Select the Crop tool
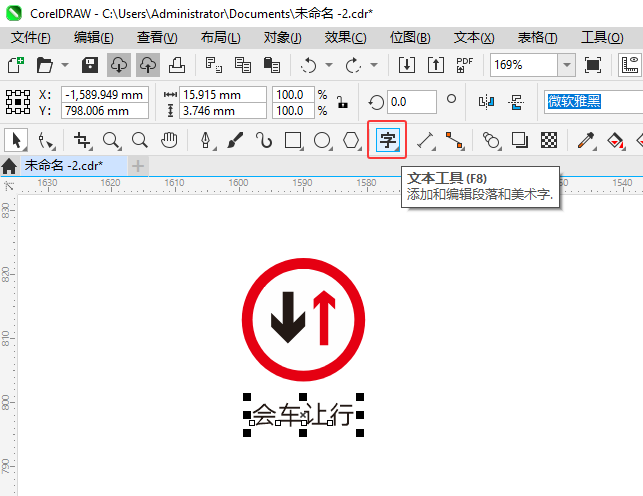The width and height of the screenshot is (643, 496). [82, 140]
